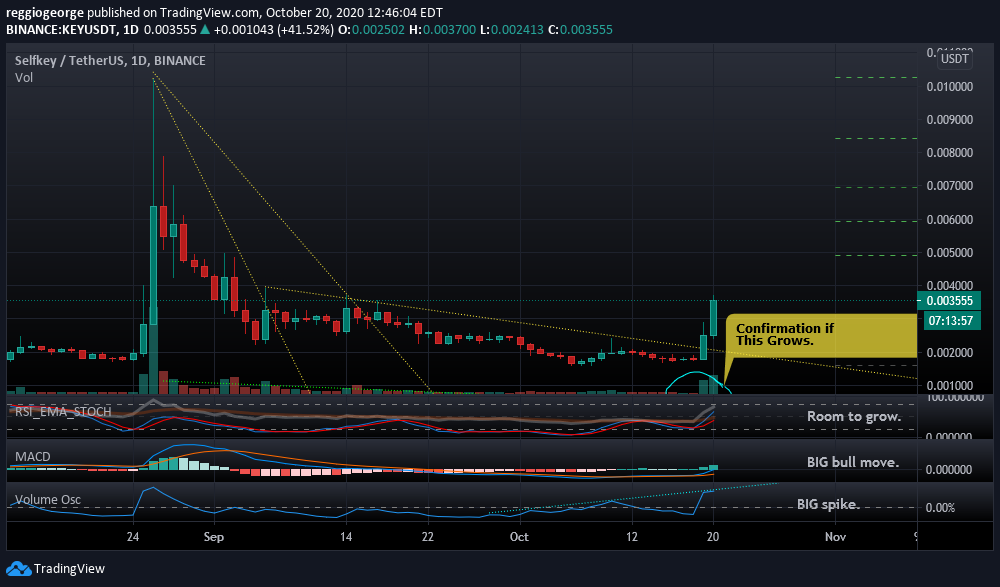Click the BIG bull move annotation
Viewport: 1000px width, 587px height.
tap(853, 462)
